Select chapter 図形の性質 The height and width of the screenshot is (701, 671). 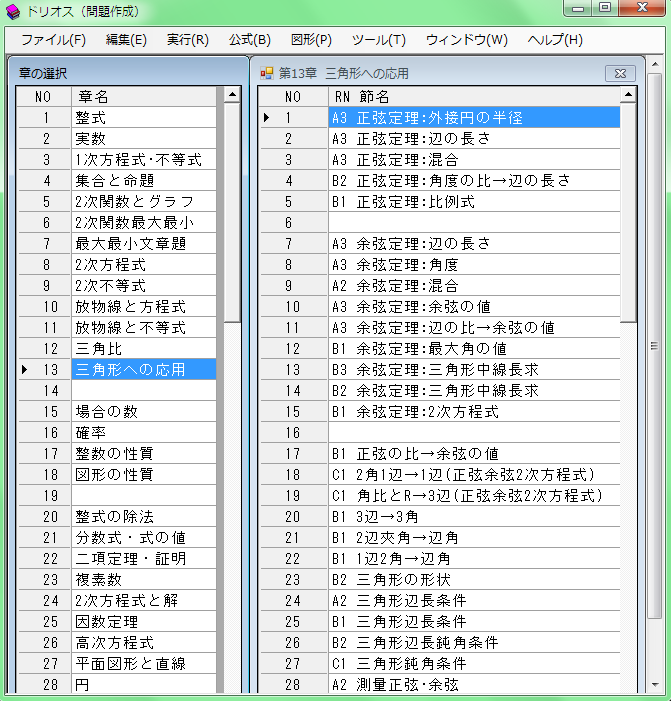point(143,475)
